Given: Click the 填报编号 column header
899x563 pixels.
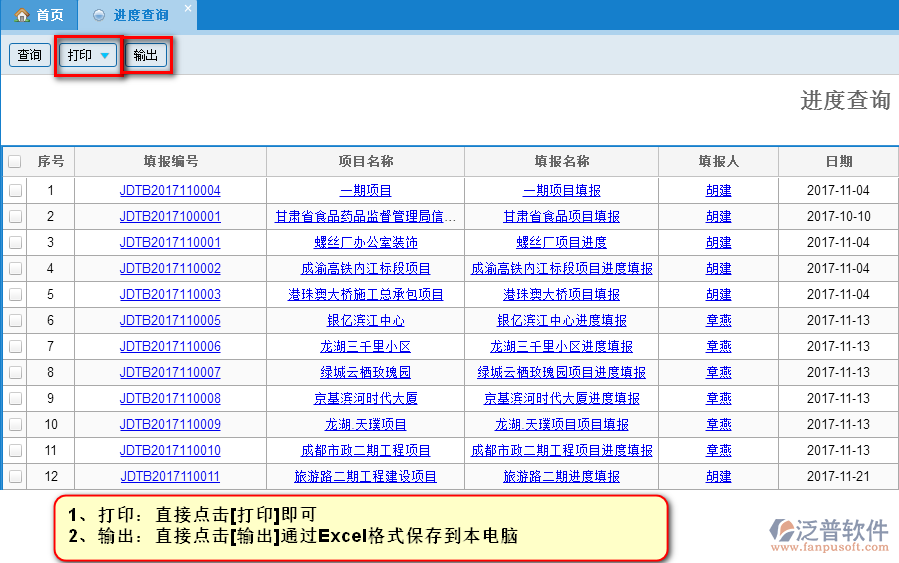Looking at the screenshot, I should click(170, 161).
